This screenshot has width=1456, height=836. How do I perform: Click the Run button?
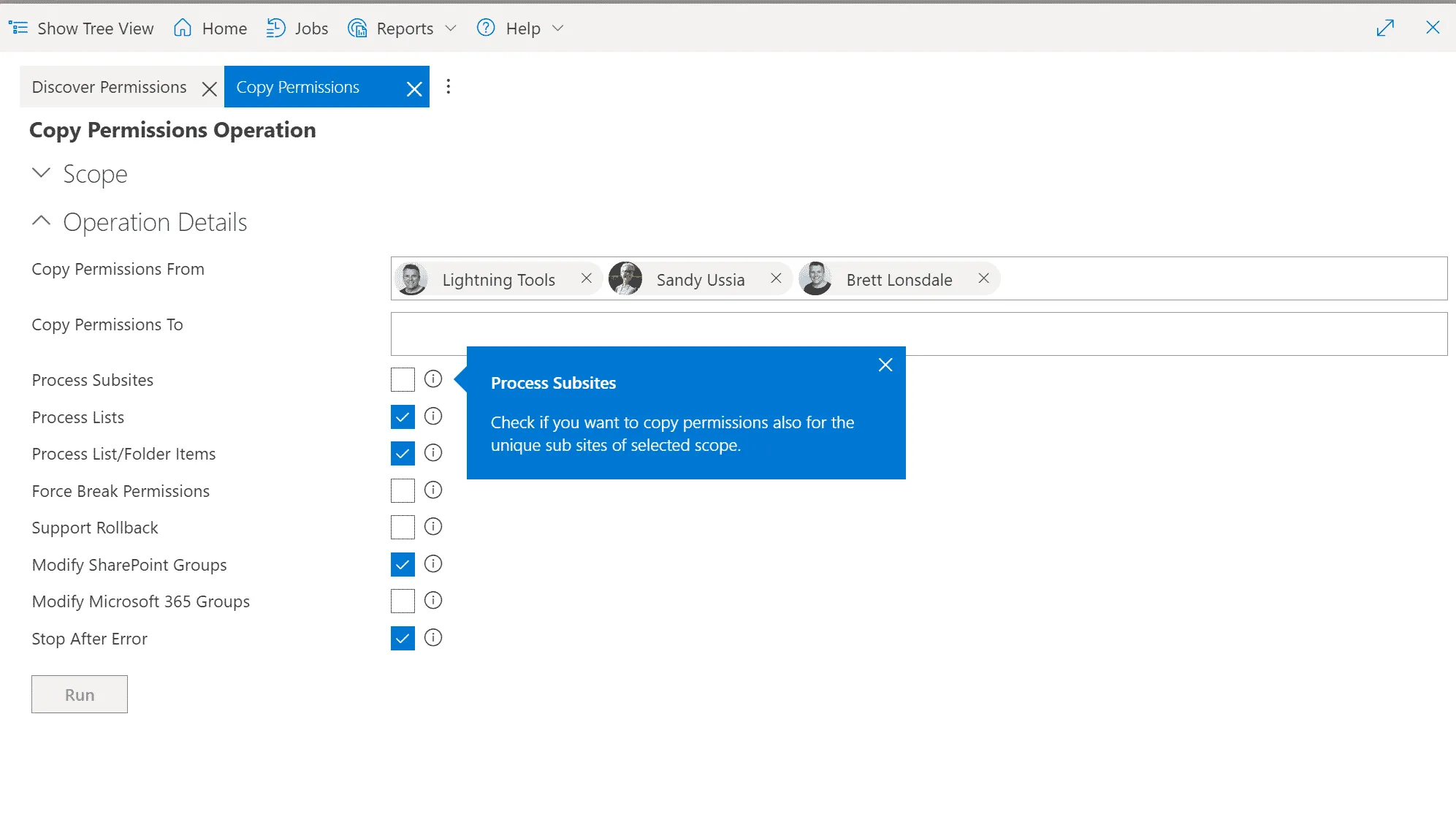pos(79,693)
